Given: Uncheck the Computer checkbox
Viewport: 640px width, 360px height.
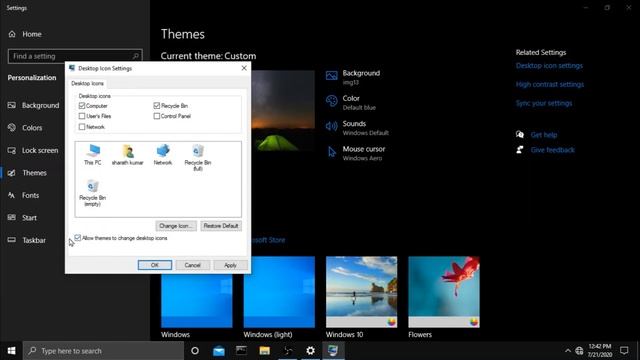Looking at the screenshot, I should click(x=82, y=106).
